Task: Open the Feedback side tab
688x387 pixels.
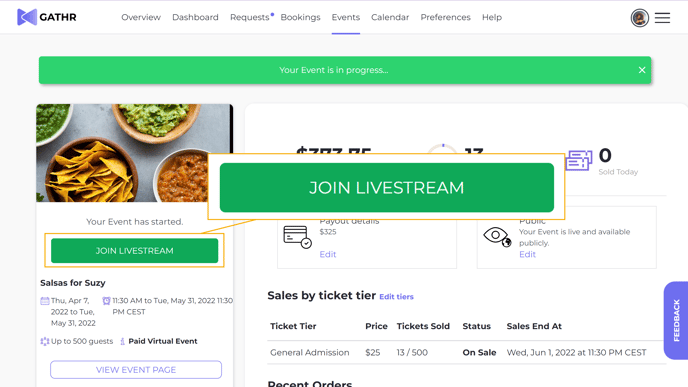Action: [676, 320]
